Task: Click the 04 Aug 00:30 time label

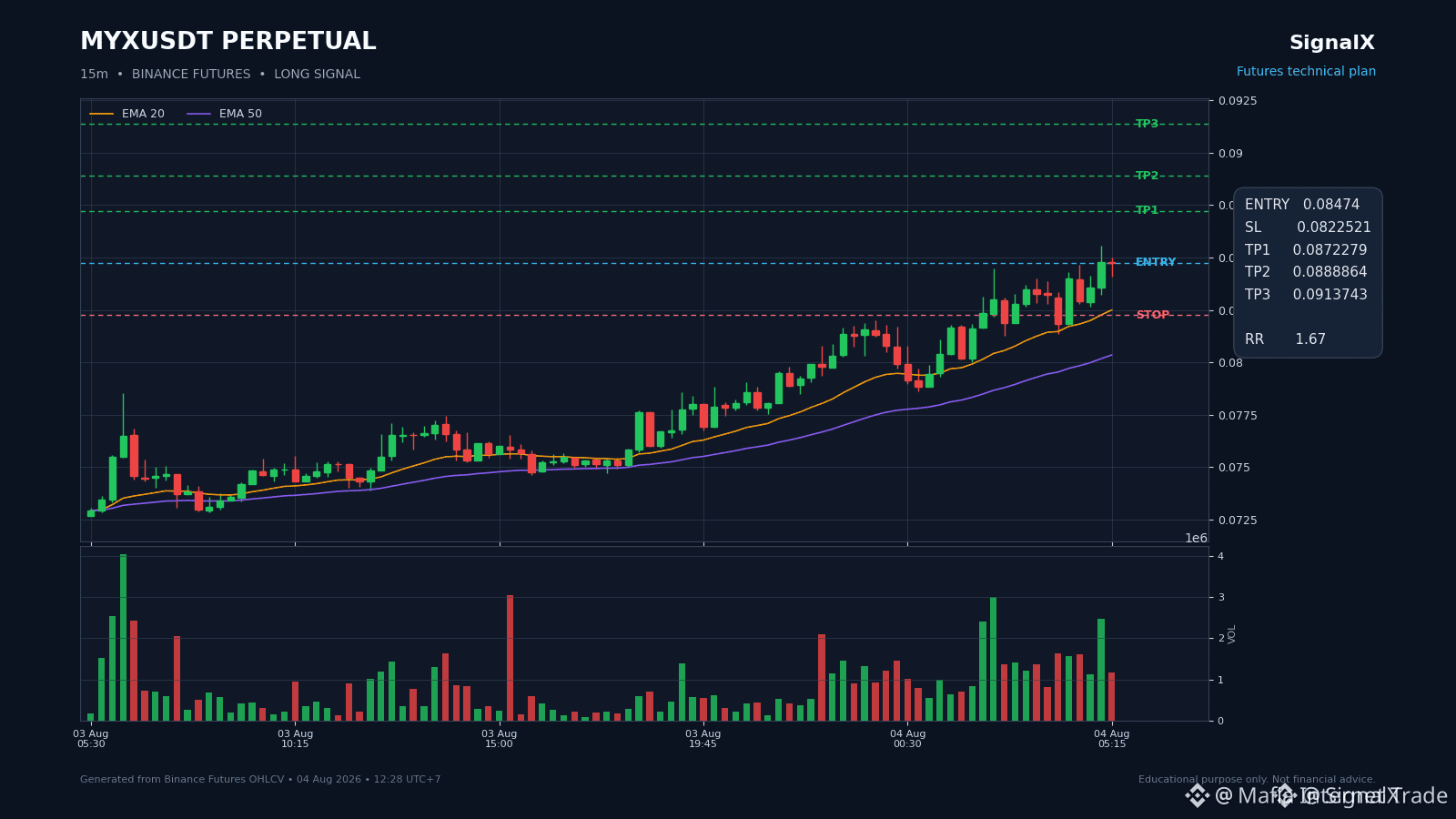Action: (907, 739)
